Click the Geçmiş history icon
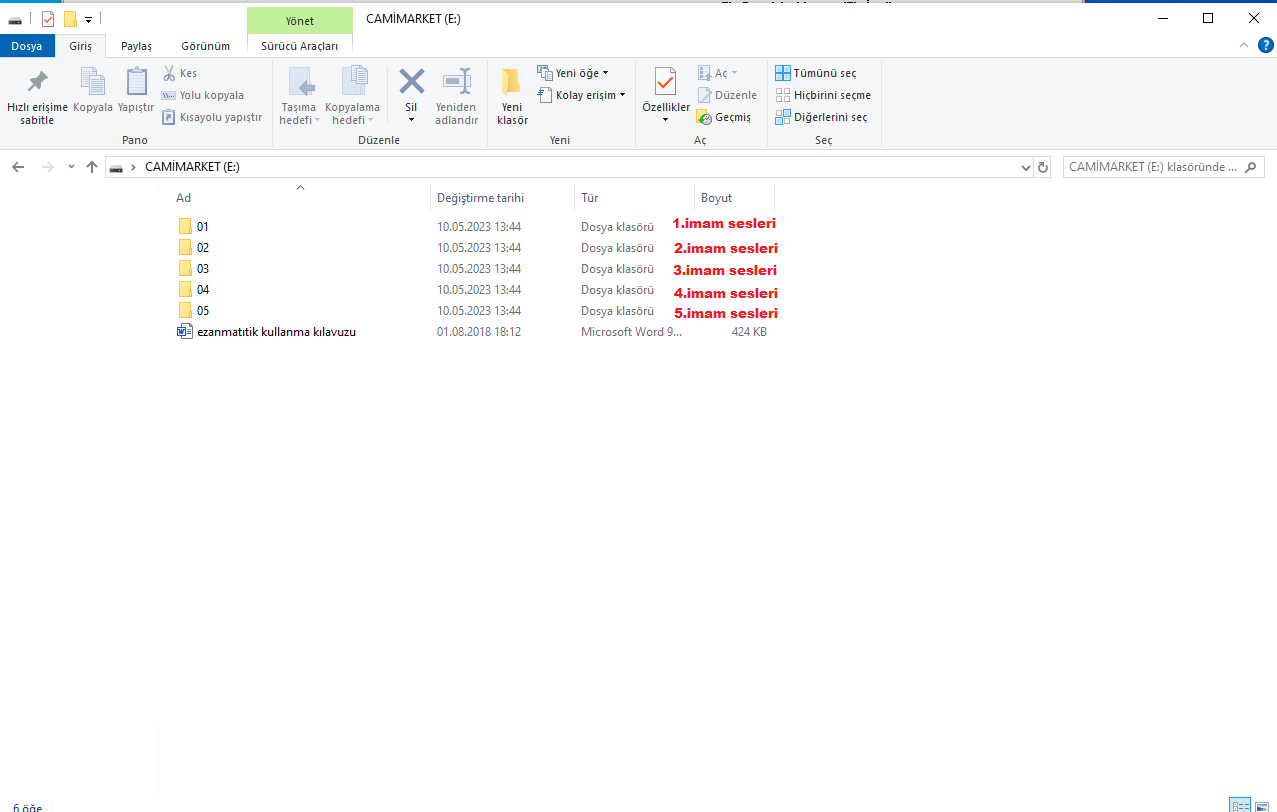1277x812 pixels. [705, 117]
